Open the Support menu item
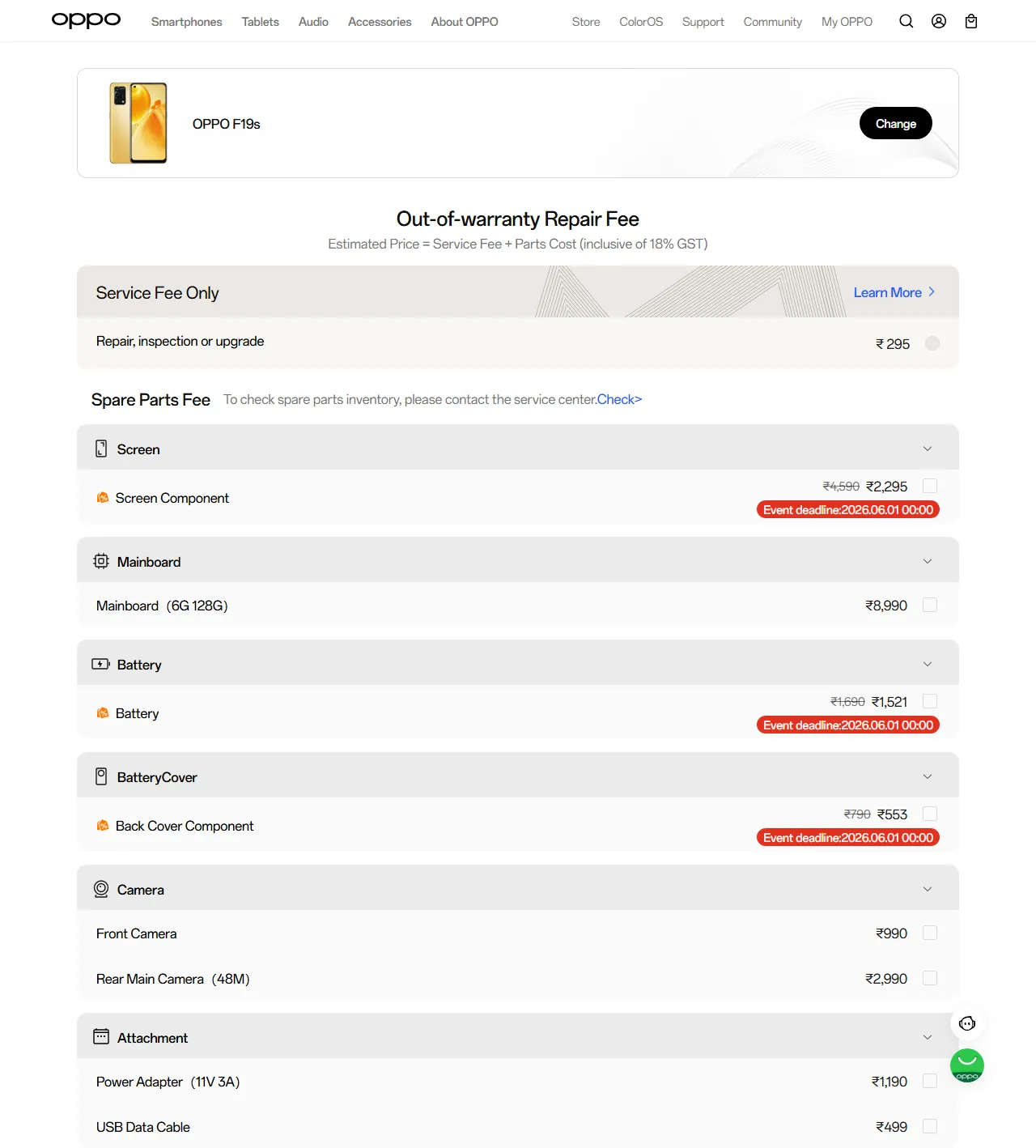The height and width of the screenshot is (1148, 1036). coord(703,22)
